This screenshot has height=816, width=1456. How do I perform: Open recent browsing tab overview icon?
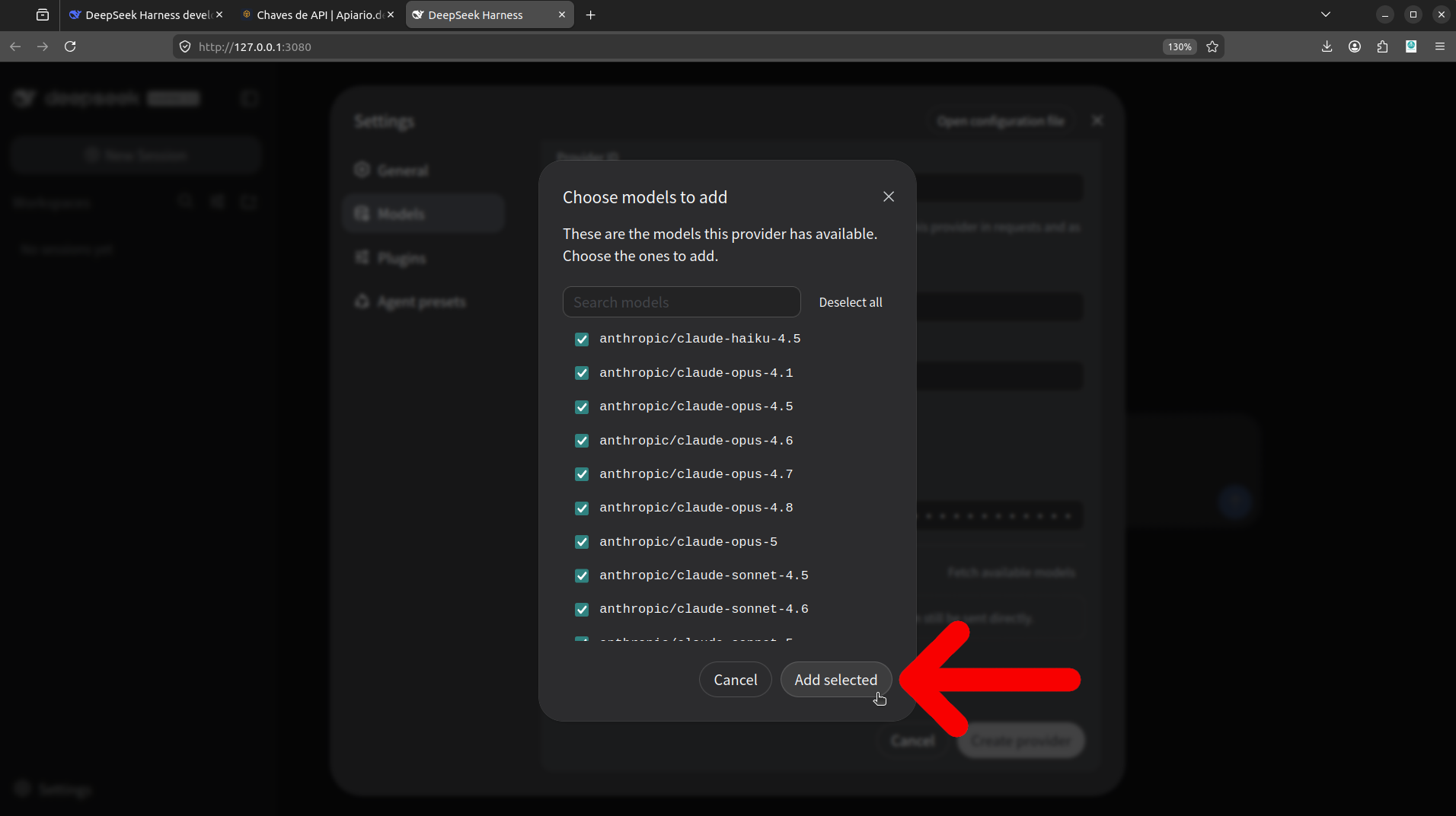pyautogui.click(x=43, y=14)
